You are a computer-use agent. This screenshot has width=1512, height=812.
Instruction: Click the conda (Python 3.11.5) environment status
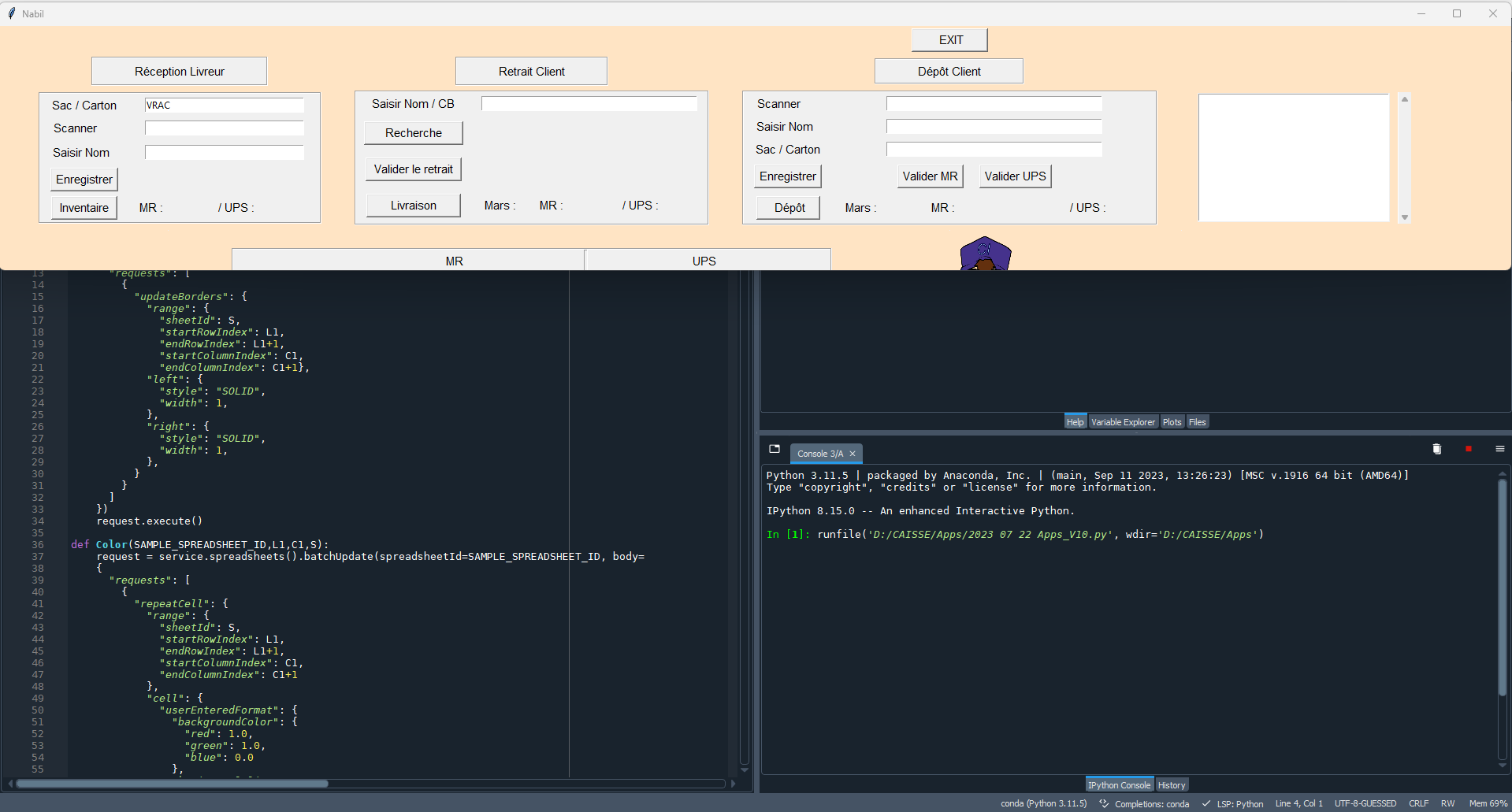pyautogui.click(x=1043, y=803)
